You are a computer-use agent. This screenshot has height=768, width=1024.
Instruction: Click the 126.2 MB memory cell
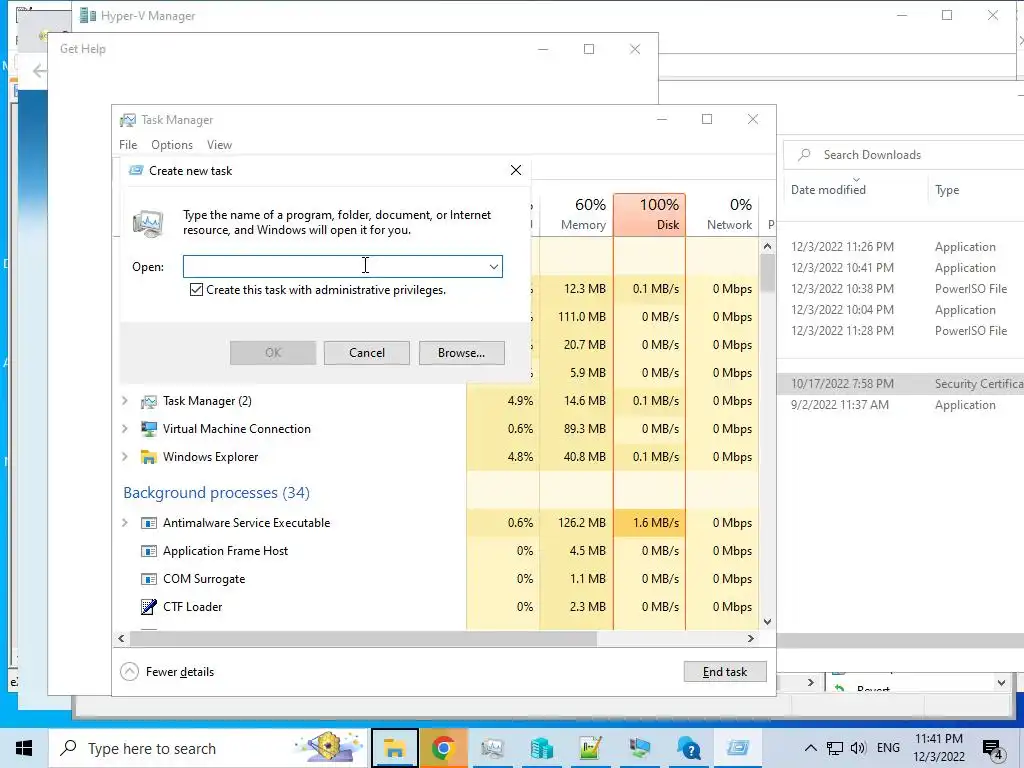point(577,522)
